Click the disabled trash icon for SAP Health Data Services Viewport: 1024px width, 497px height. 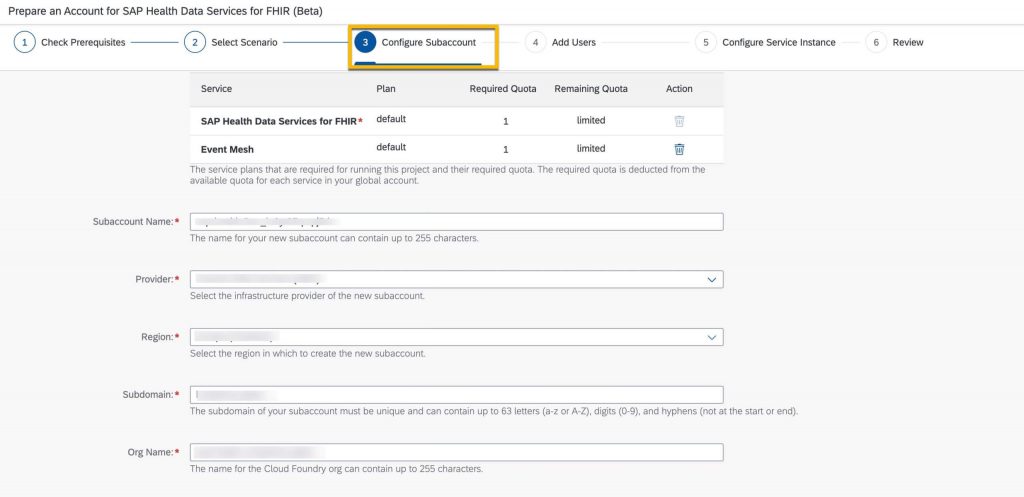[679, 121]
